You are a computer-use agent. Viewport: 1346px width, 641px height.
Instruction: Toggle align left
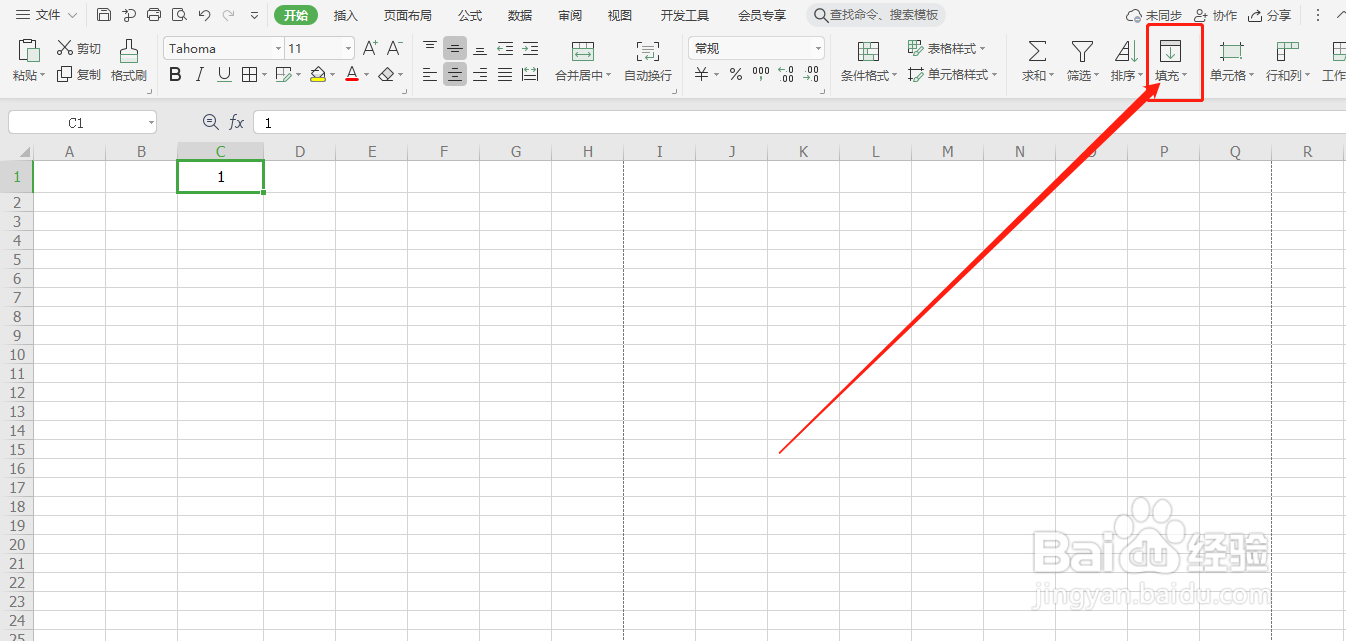coord(430,74)
